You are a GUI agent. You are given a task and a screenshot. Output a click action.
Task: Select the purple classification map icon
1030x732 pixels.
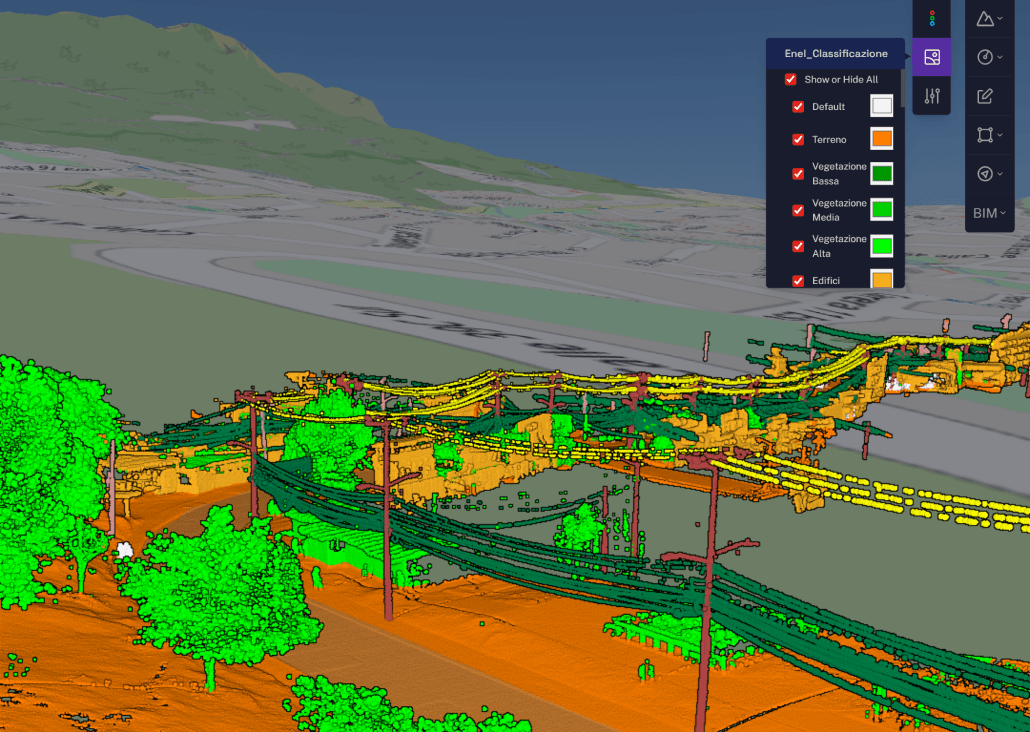[x=932, y=57]
